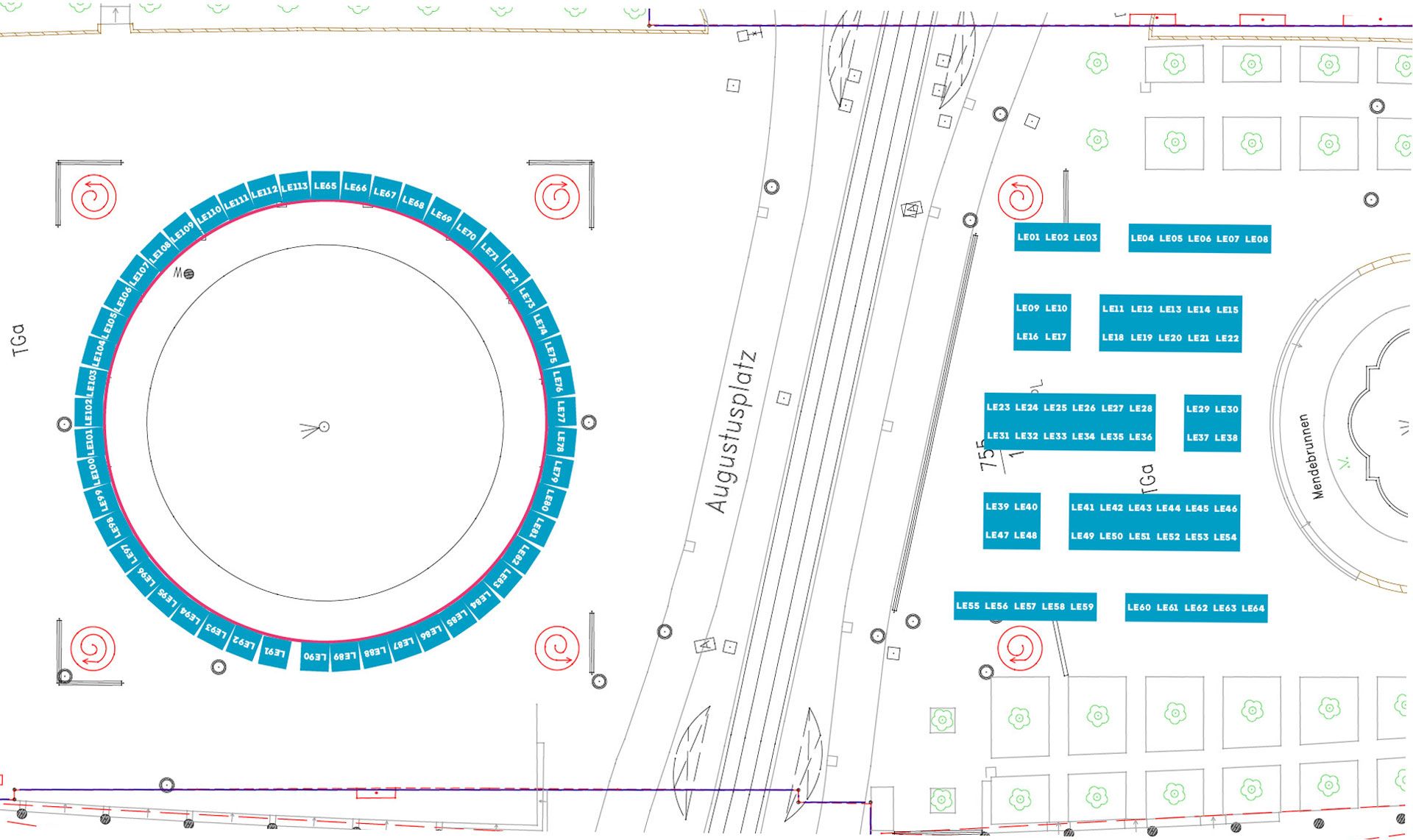The width and height of the screenshot is (1413, 840).
Task: Click booth LE54
Action: coord(1225,537)
